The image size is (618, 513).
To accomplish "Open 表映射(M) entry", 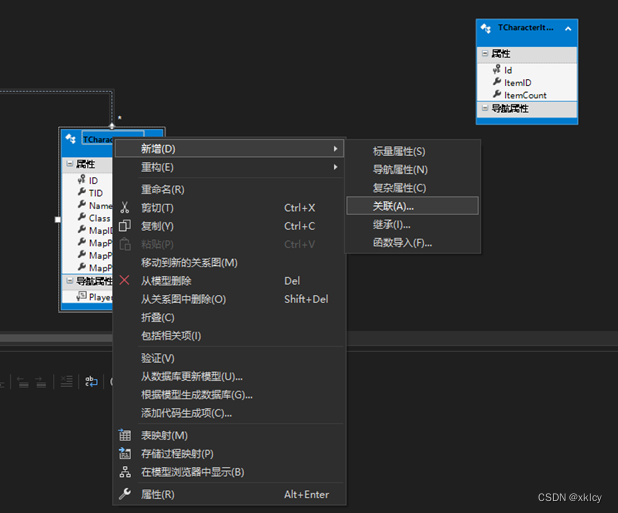I will [x=229, y=435].
